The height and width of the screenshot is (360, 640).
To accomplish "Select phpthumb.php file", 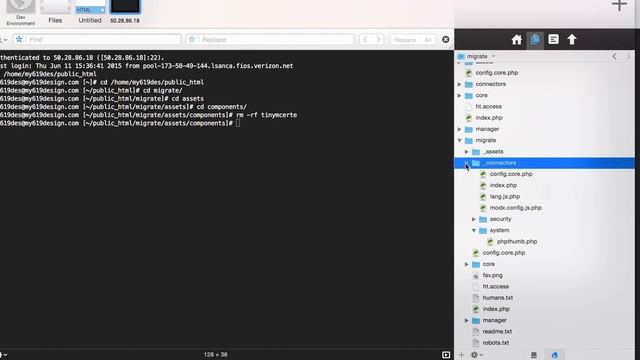I will tap(517, 242).
